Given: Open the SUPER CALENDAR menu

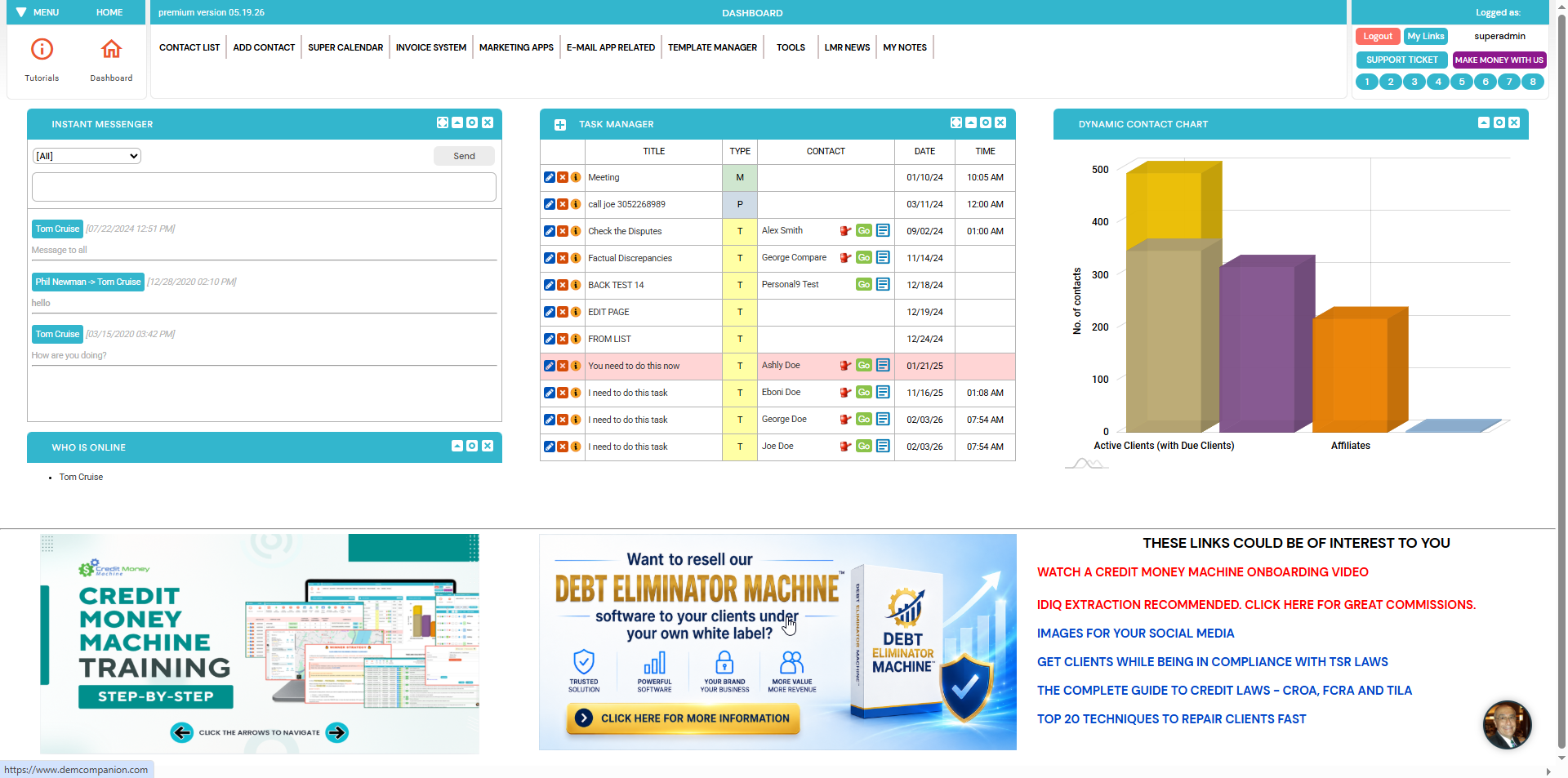Looking at the screenshot, I should (x=345, y=47).
